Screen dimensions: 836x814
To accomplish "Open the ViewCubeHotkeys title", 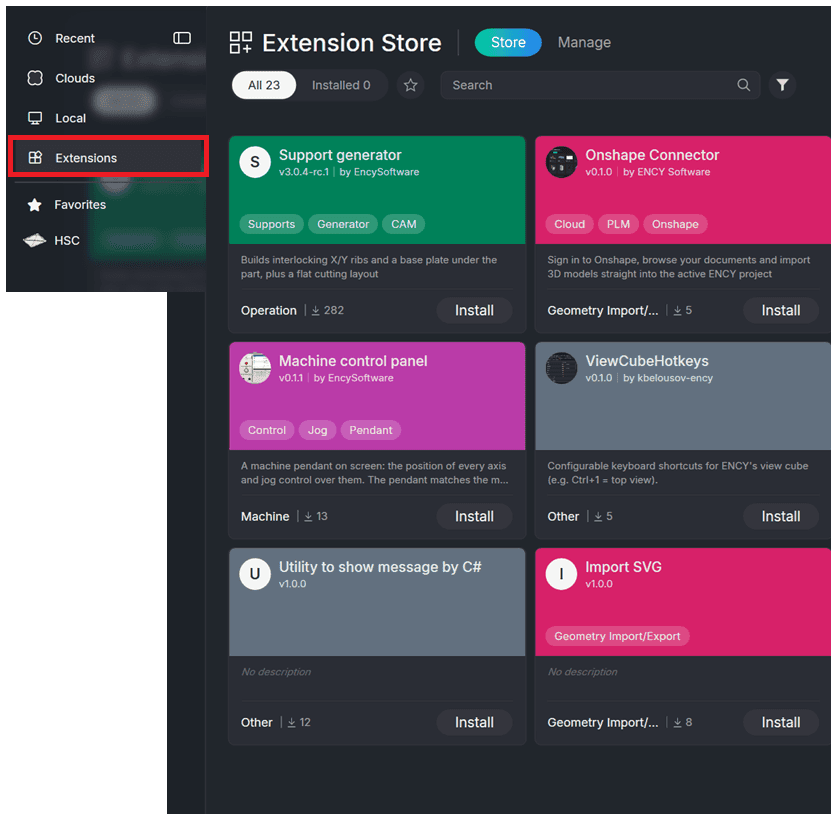I will click(647, 361).
